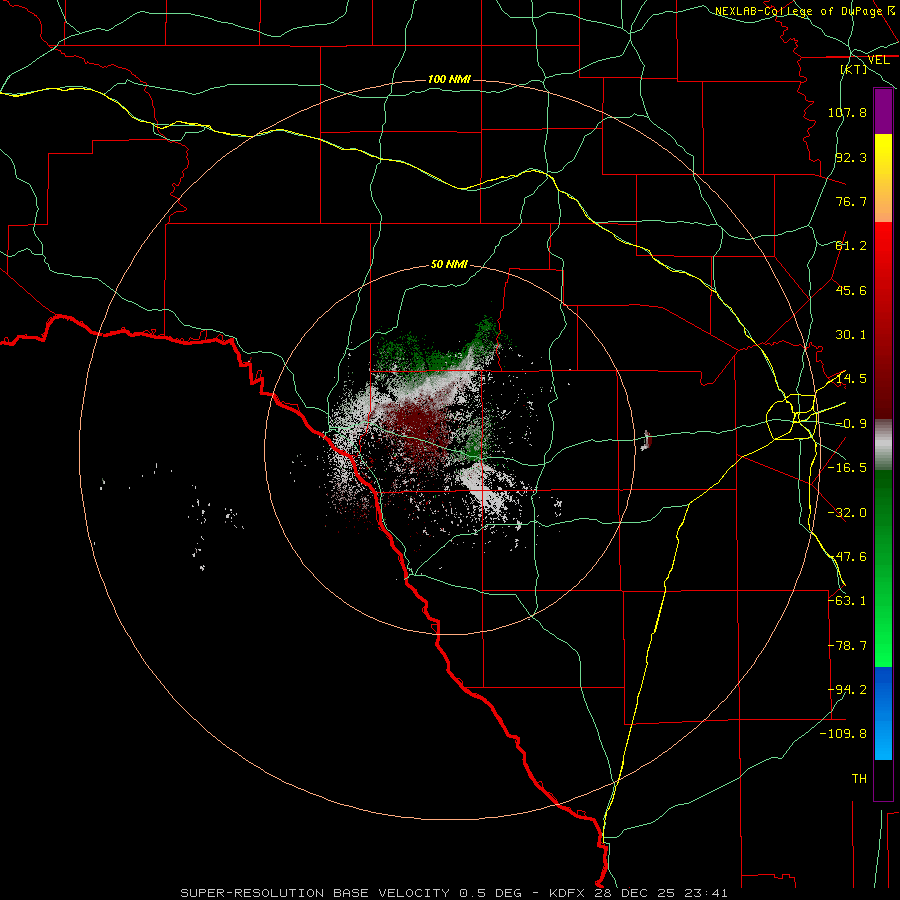Click the [KT] units label
The width and height of the screenshot is (900, 900).
853,69
